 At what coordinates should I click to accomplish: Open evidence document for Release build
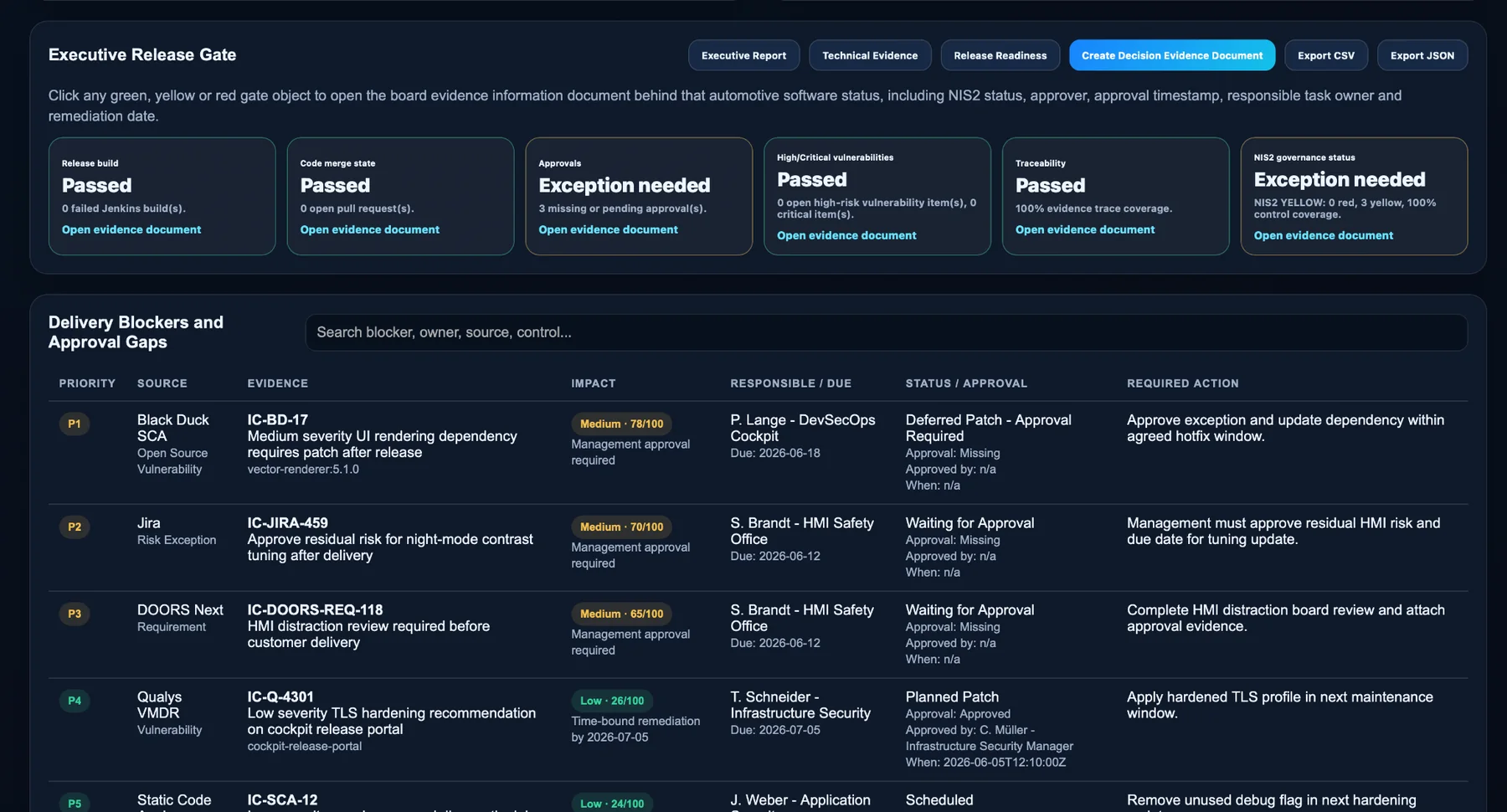(131, 230)
